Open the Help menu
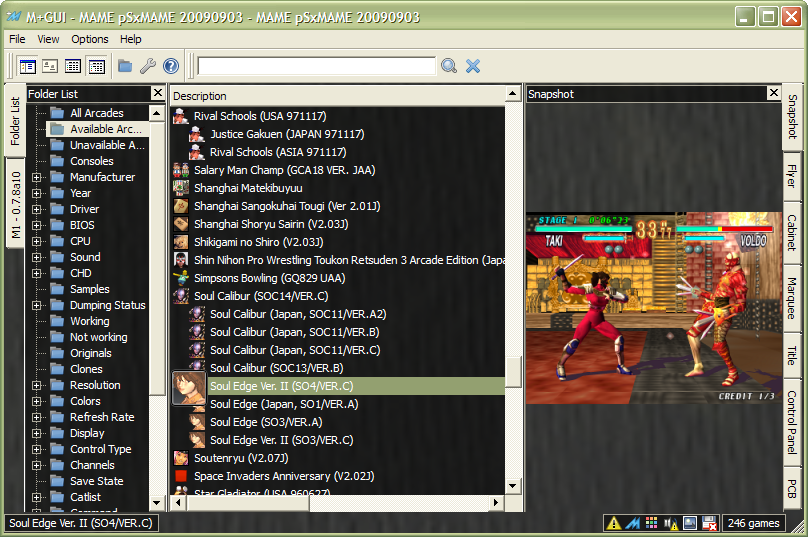The image size is (808, 537). [130, 39]
